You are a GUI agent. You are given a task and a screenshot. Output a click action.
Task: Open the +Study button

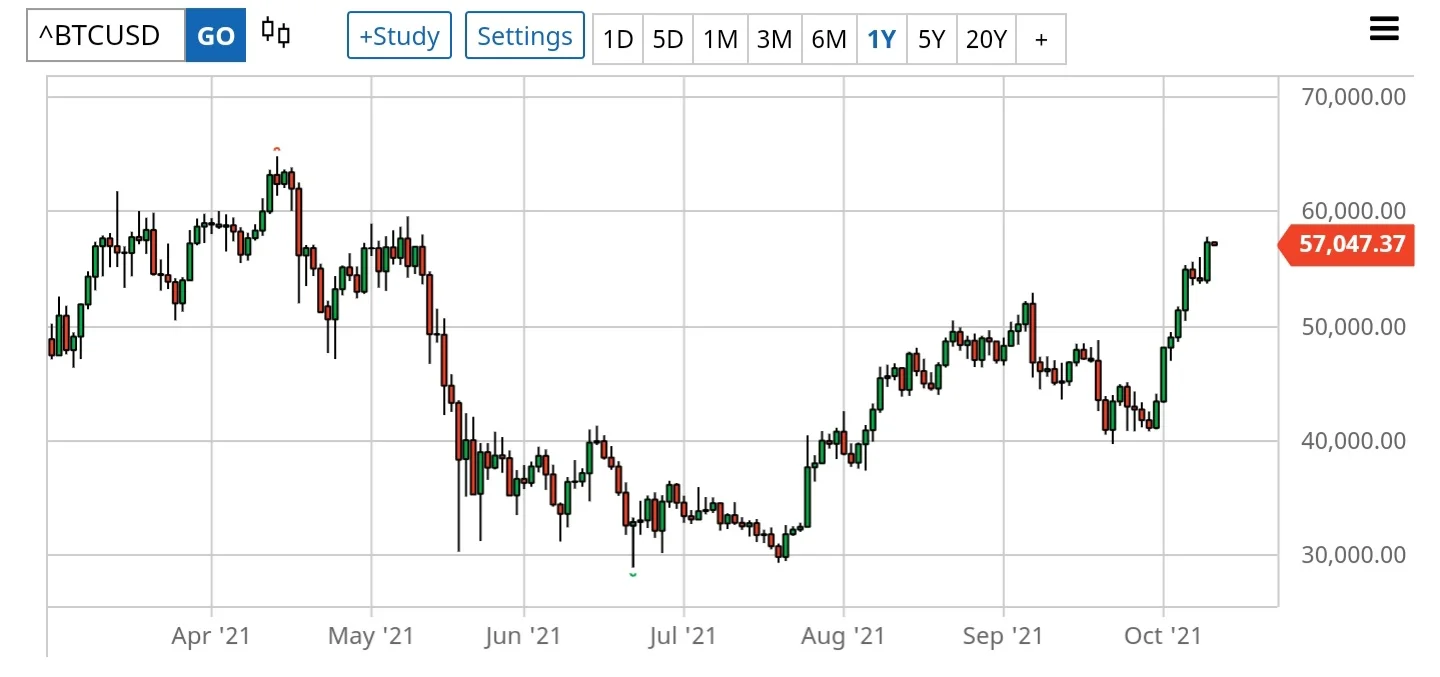(x=399, y=36)
